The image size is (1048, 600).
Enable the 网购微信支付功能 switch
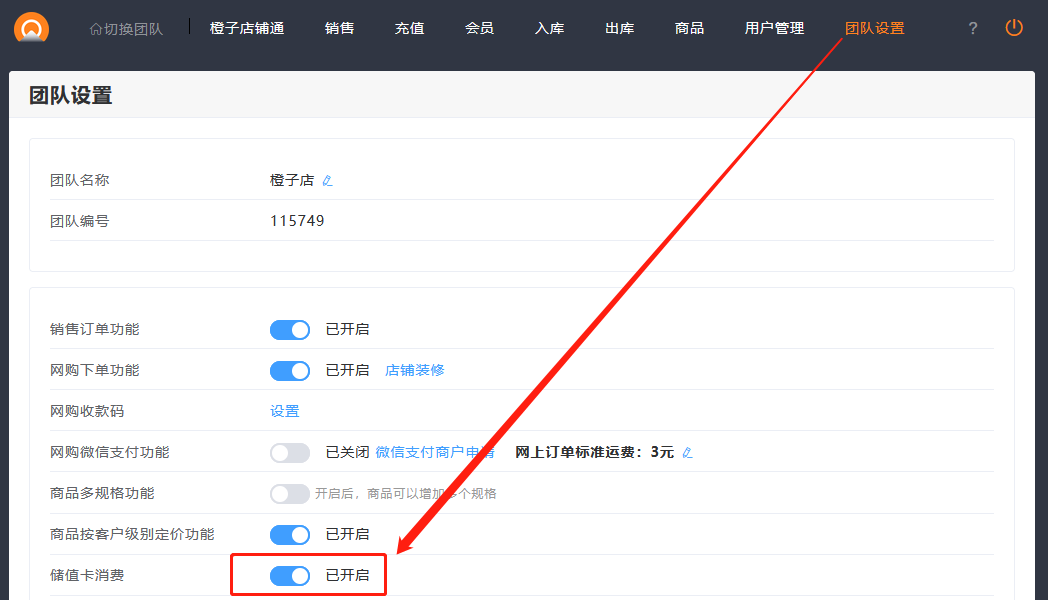pos(290,453)
